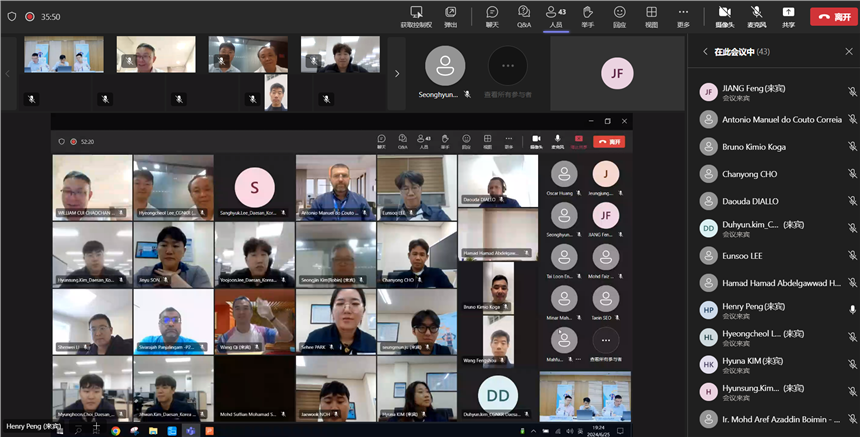860x437 pixels.
Task: Click the 共享 share screen icon
Action: coord(788,12)
